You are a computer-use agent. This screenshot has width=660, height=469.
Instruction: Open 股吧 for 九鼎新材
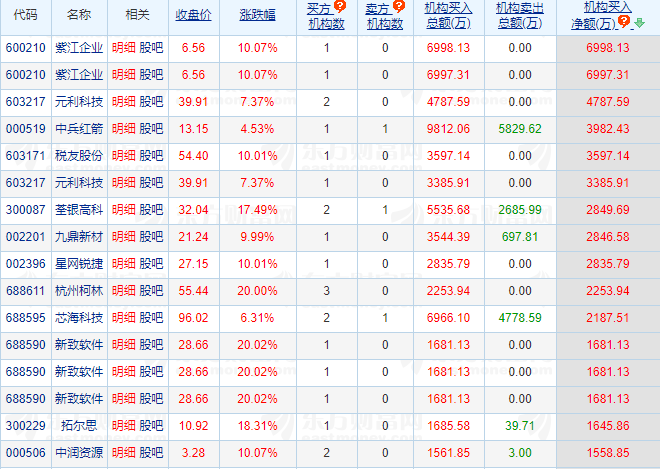(x=151, y=237)
